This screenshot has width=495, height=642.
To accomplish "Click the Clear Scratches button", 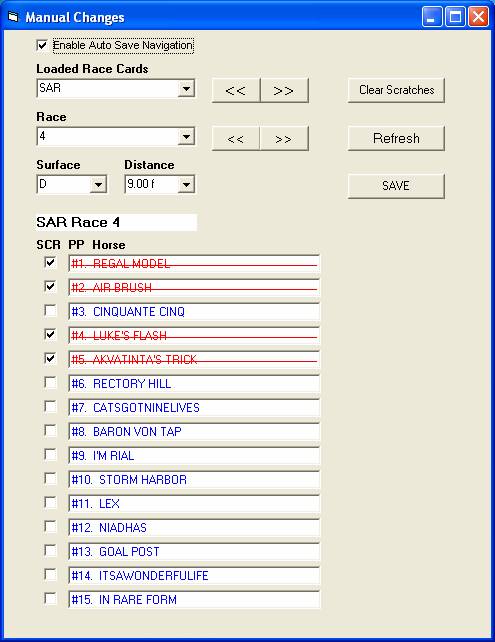I will 396,90.
